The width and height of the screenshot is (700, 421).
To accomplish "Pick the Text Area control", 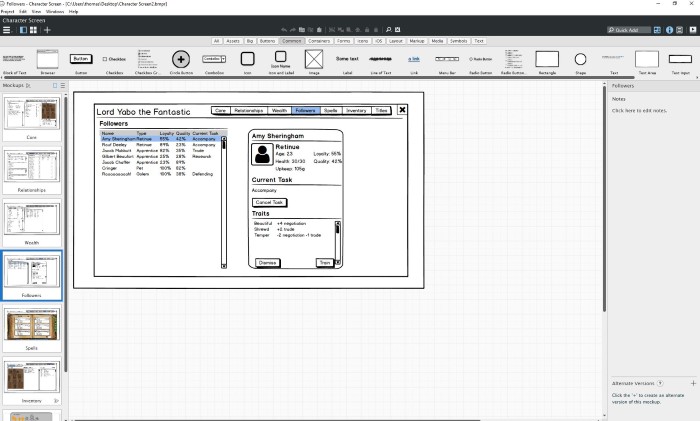I will pyautogui.click(x=647, y=62).
